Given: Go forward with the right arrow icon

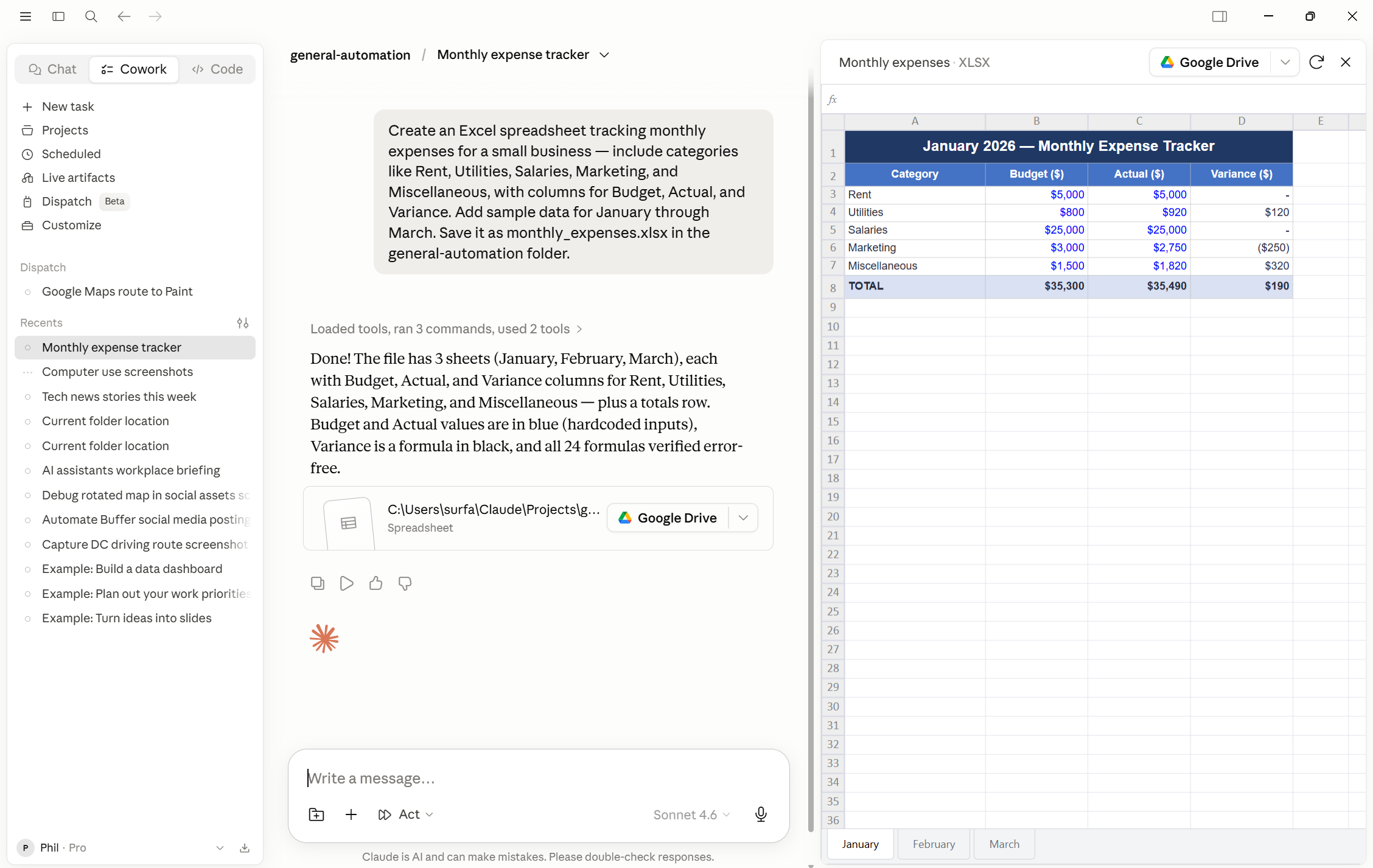Looking at the screenshot, I should pos(156,16).
